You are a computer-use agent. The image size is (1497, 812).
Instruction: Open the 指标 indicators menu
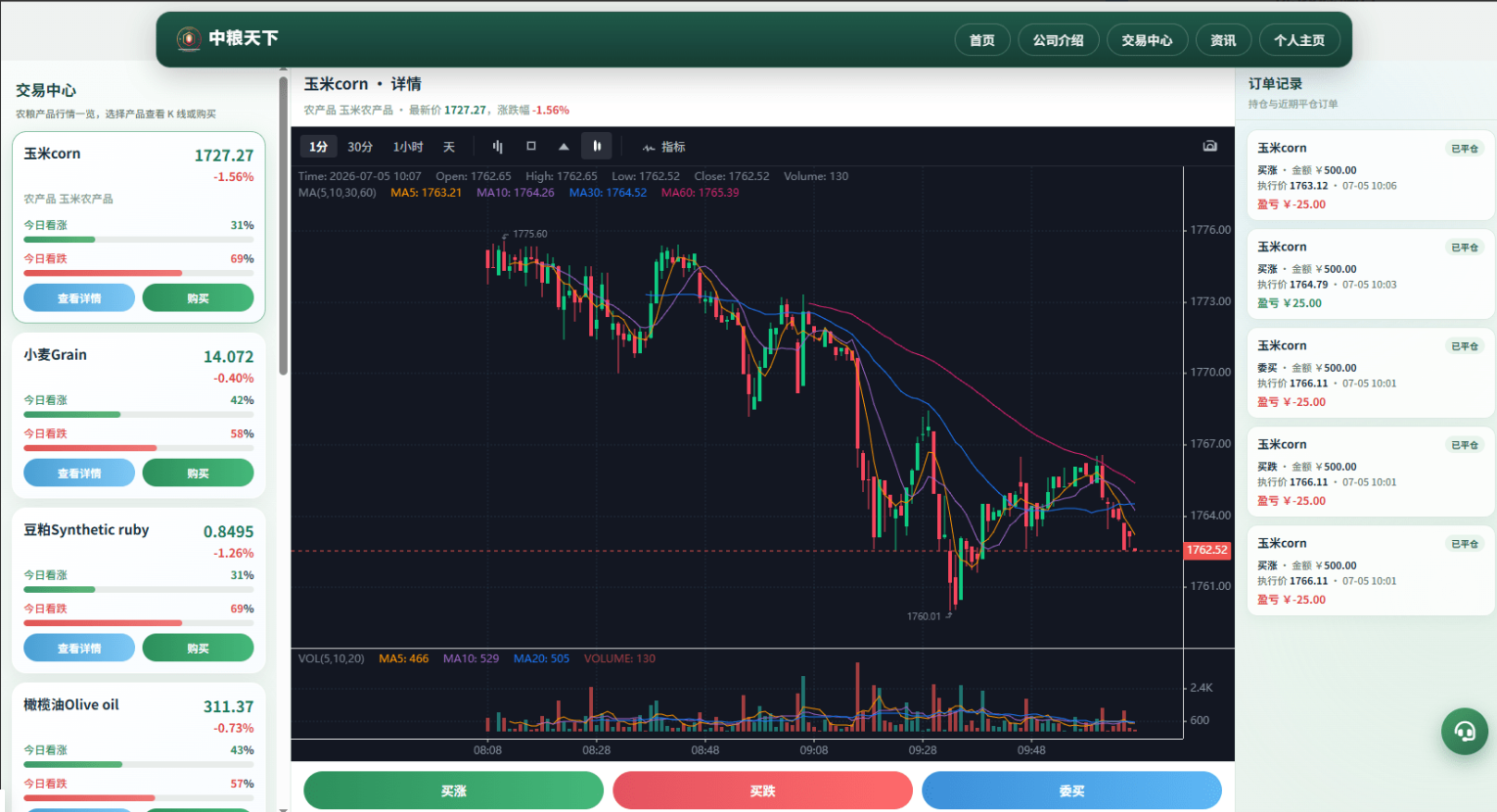(663, 147)
